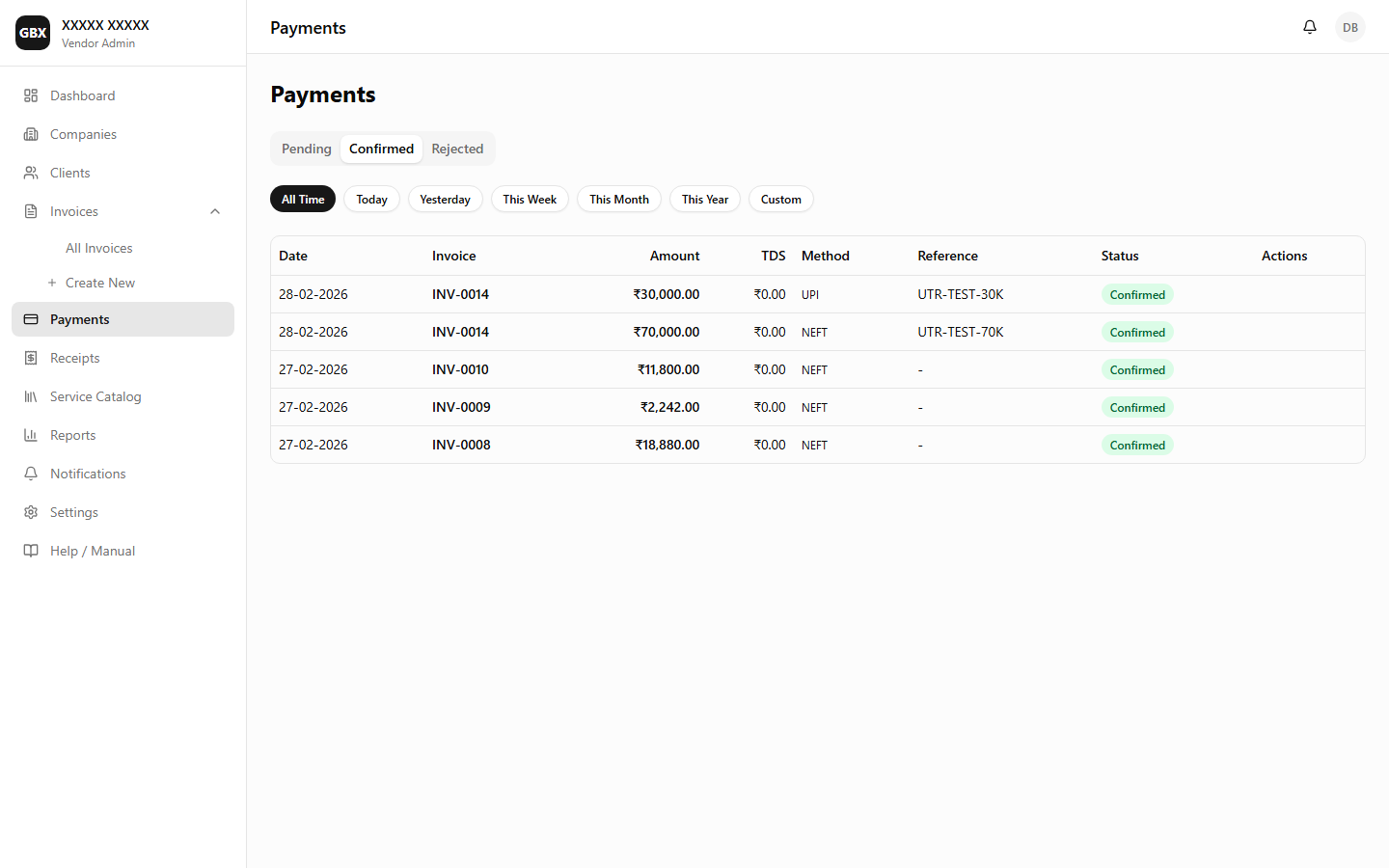This screenshot has width=1389, height=868.
Task: Open Create New invoice link
Action: click(x=100, y=283)
